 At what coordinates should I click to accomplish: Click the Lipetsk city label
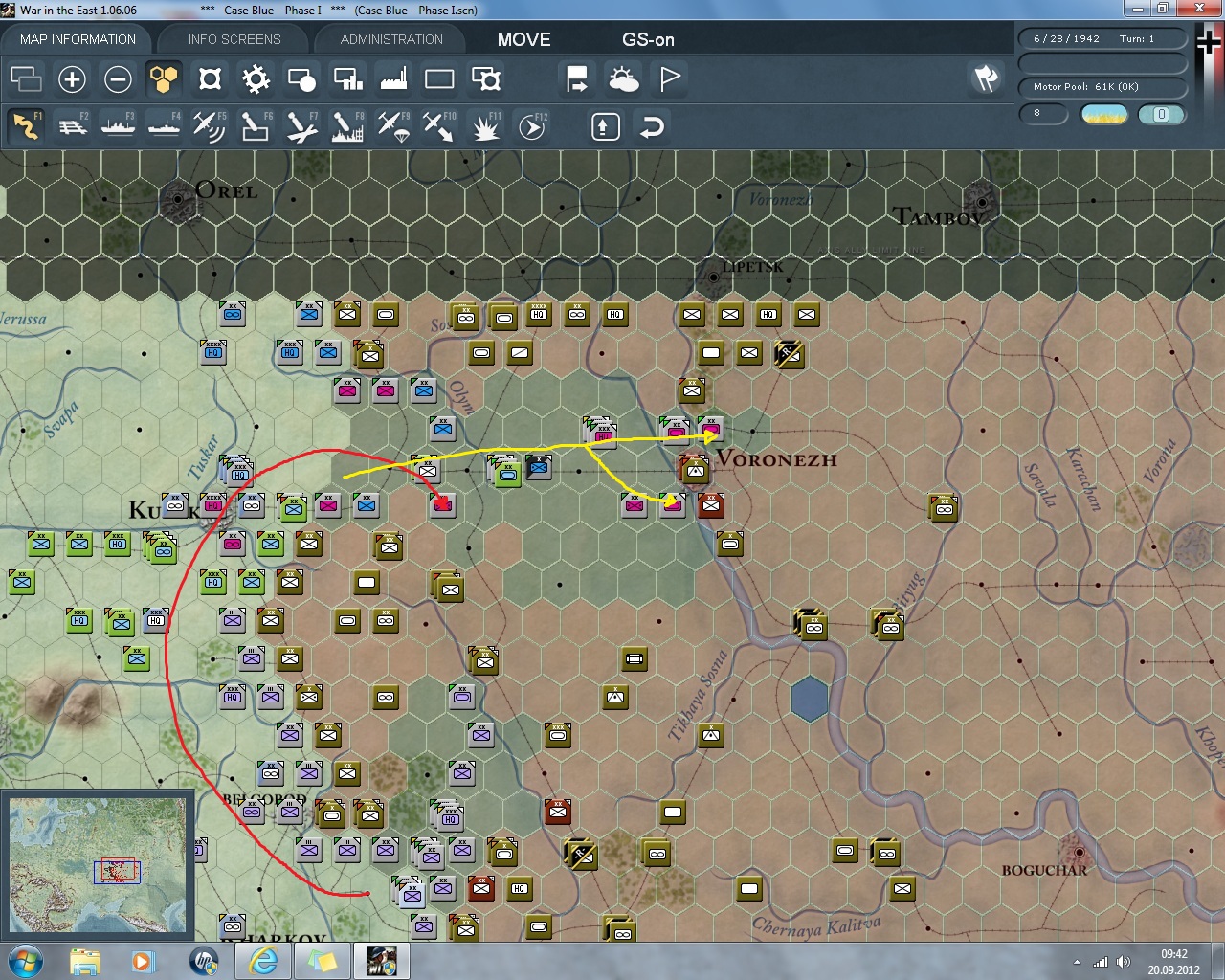point(752,266)
